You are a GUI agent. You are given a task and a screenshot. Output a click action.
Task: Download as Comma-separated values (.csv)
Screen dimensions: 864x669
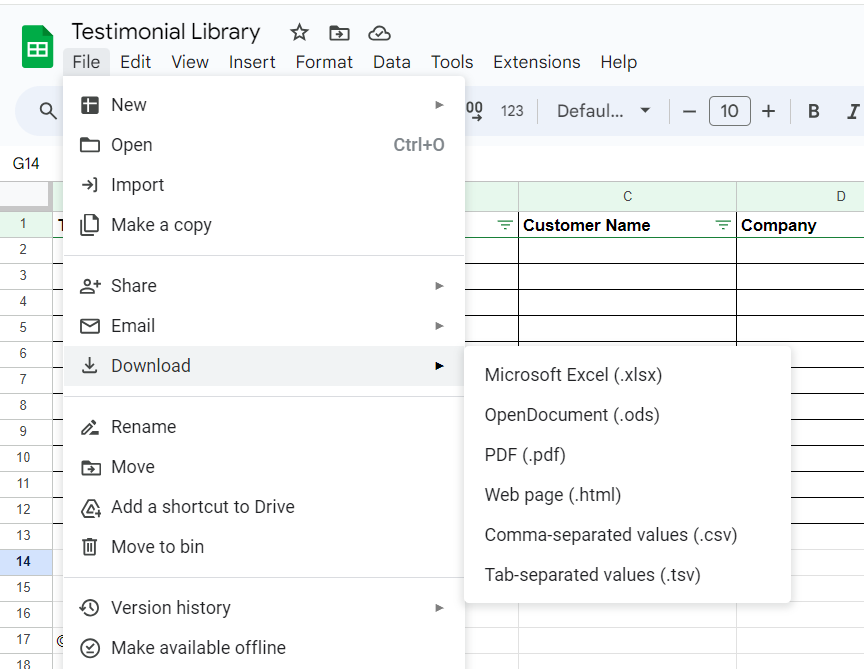coord(627,535)
